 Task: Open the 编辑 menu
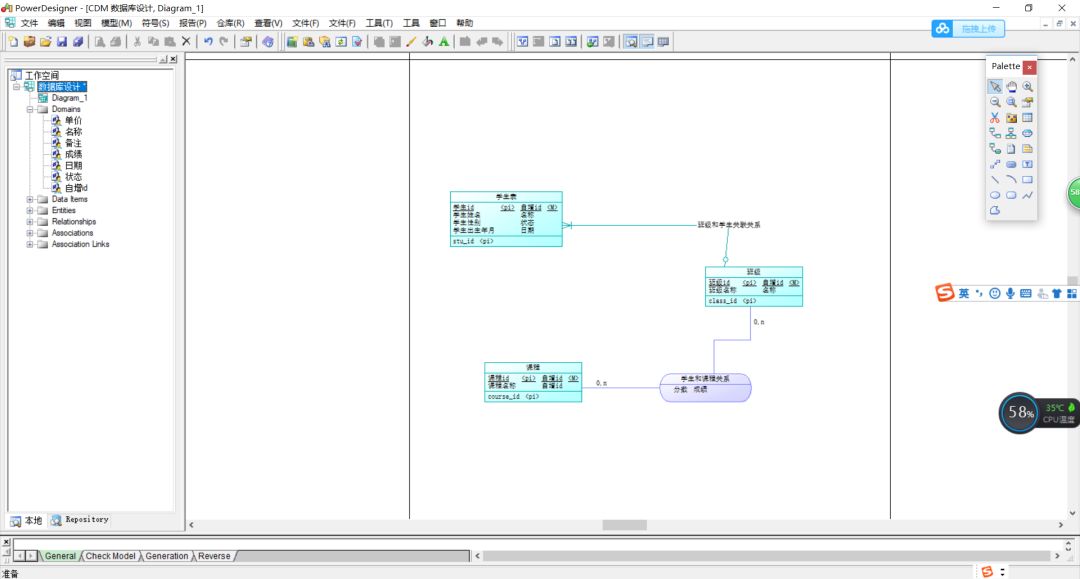pyautogui.click(x=56, y=23)
